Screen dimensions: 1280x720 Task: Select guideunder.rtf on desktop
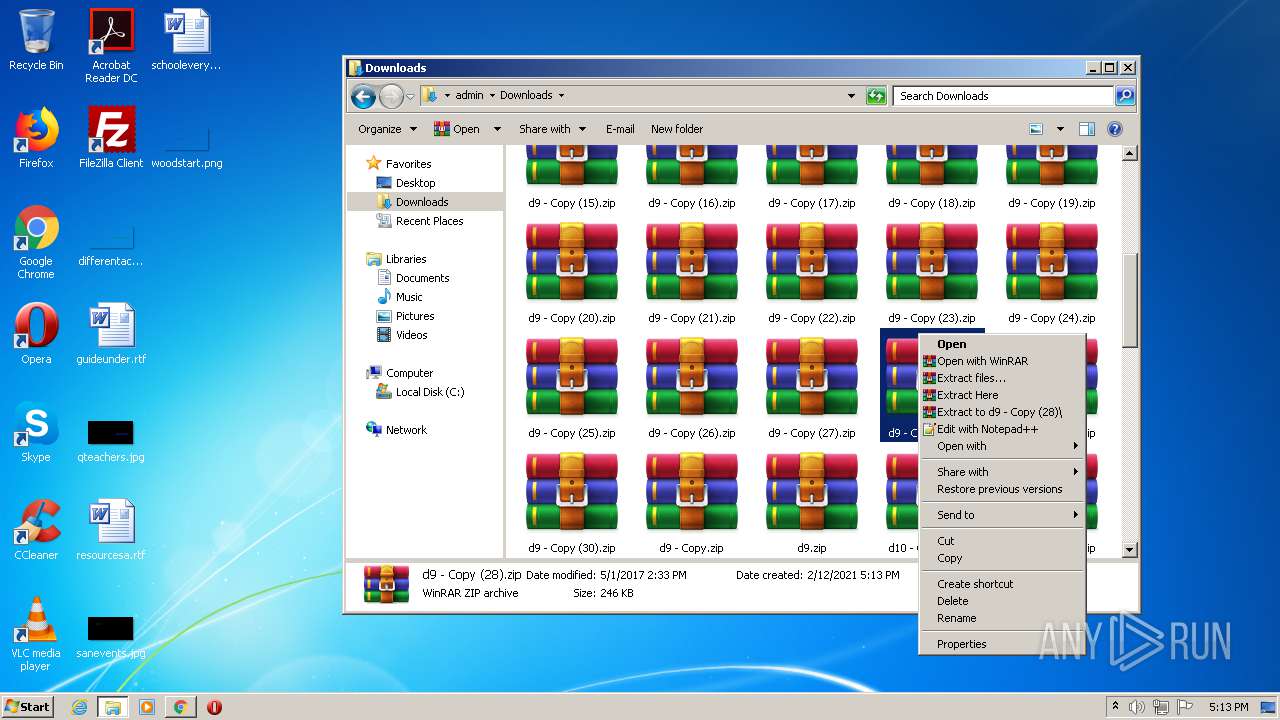pos(111,334)
